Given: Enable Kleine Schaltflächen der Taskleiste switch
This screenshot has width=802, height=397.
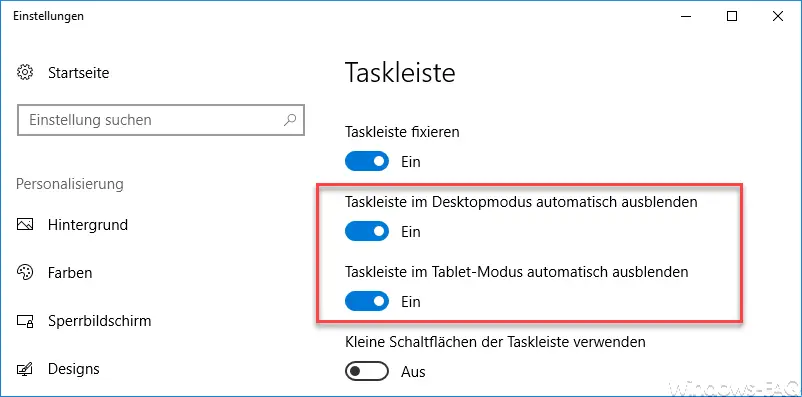Looking at the screenshot, I should [x=367, y=371].
